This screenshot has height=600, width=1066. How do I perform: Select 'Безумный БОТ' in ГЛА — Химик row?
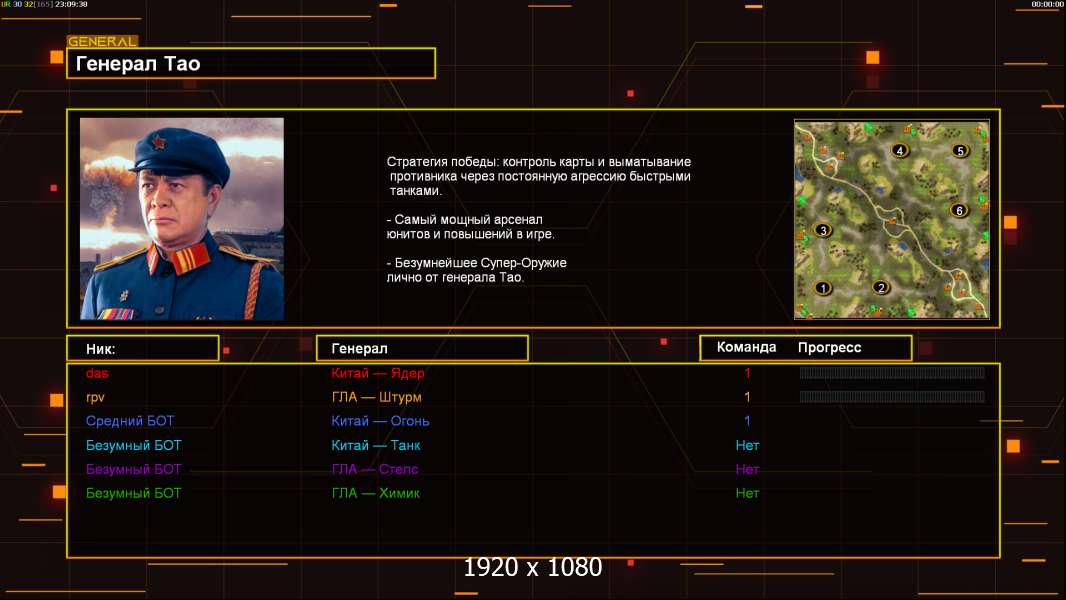coord(134,493)
